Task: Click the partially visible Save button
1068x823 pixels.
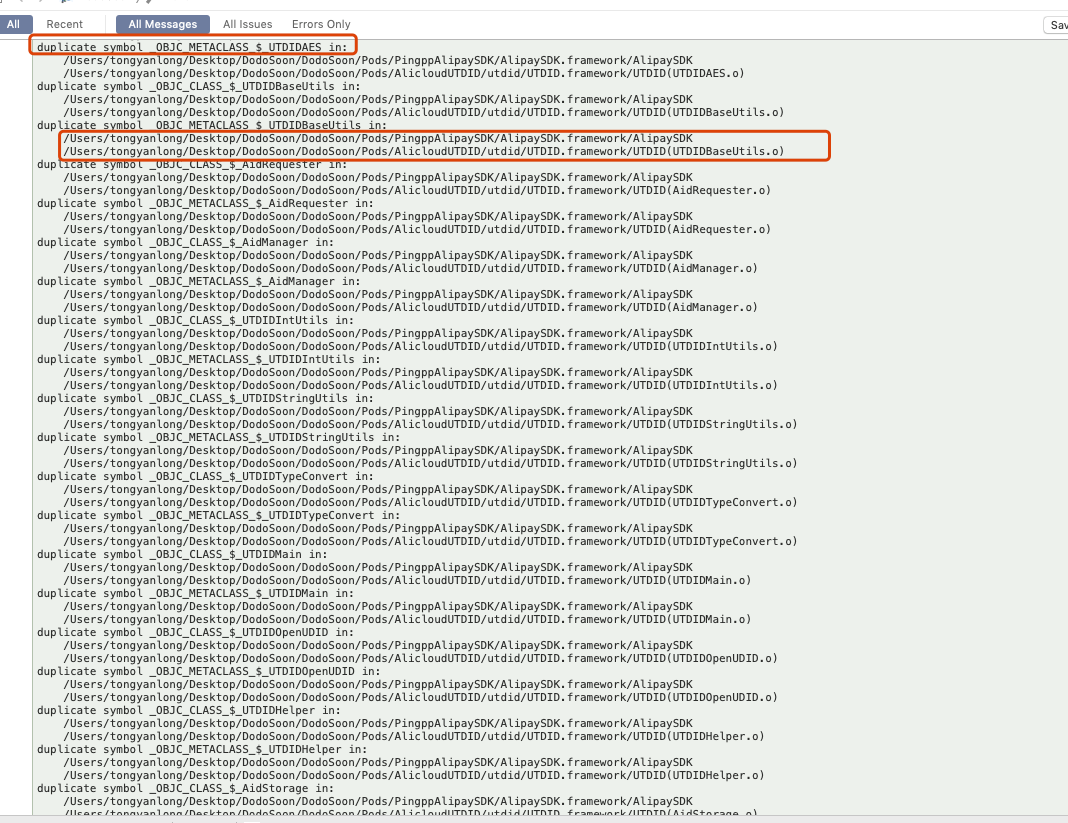Action: 1056,25
